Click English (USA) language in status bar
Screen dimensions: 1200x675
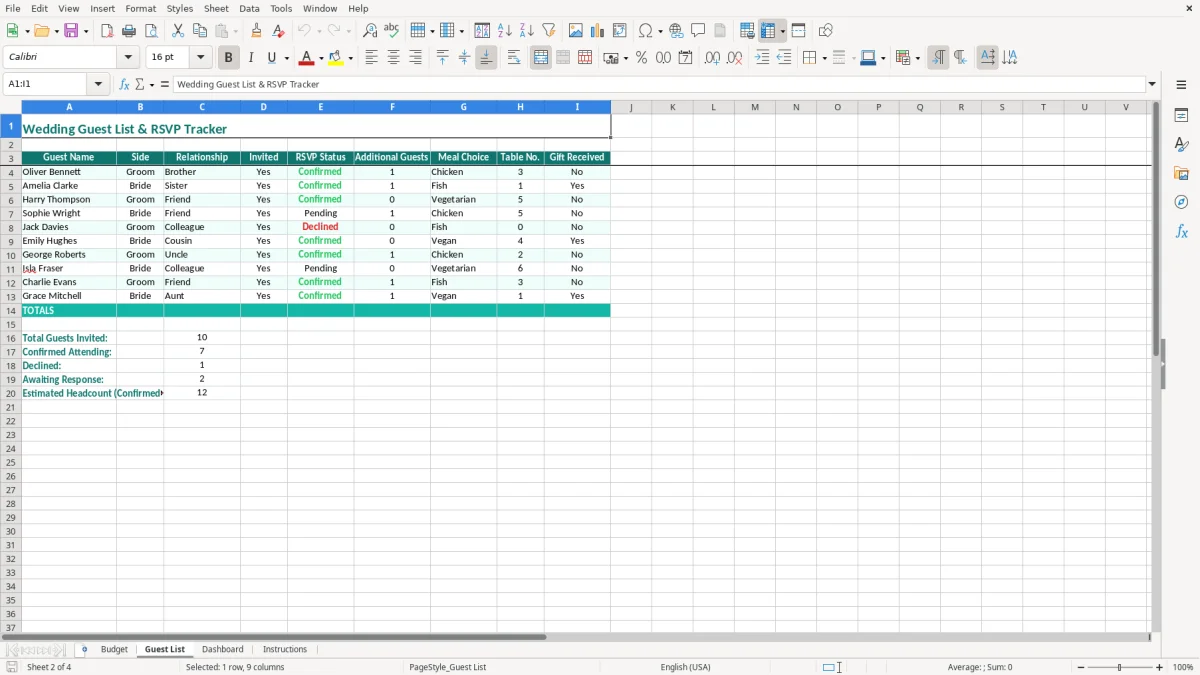[686, 667]
